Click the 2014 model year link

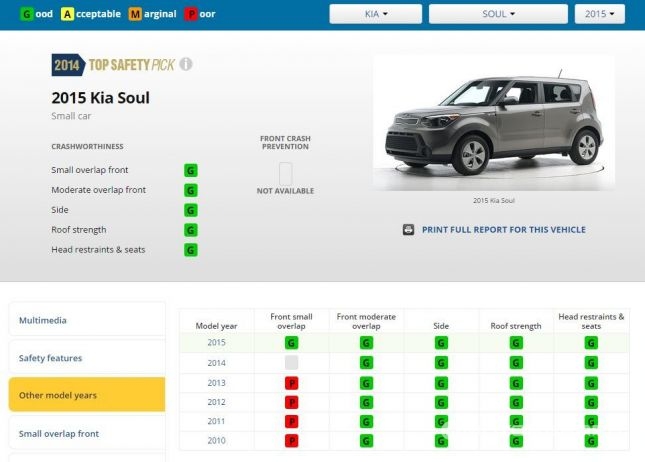click(216, 363)
